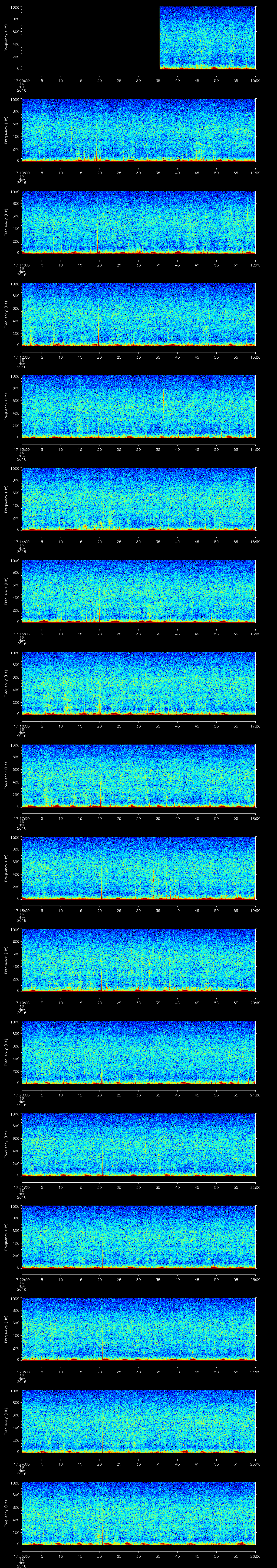This screenshot has height=1568, width=277.
Task: Click the 17:17:00 start time label
Action: click(x=21, y=818)
